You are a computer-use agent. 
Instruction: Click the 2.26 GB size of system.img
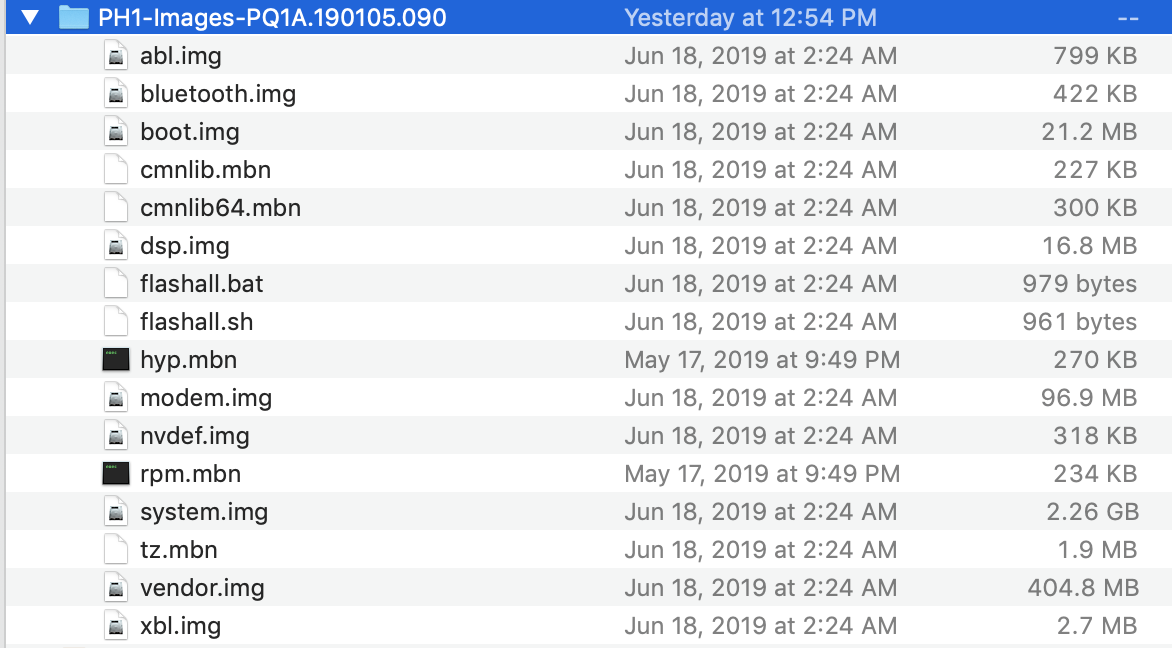[x=1092, y=512]
